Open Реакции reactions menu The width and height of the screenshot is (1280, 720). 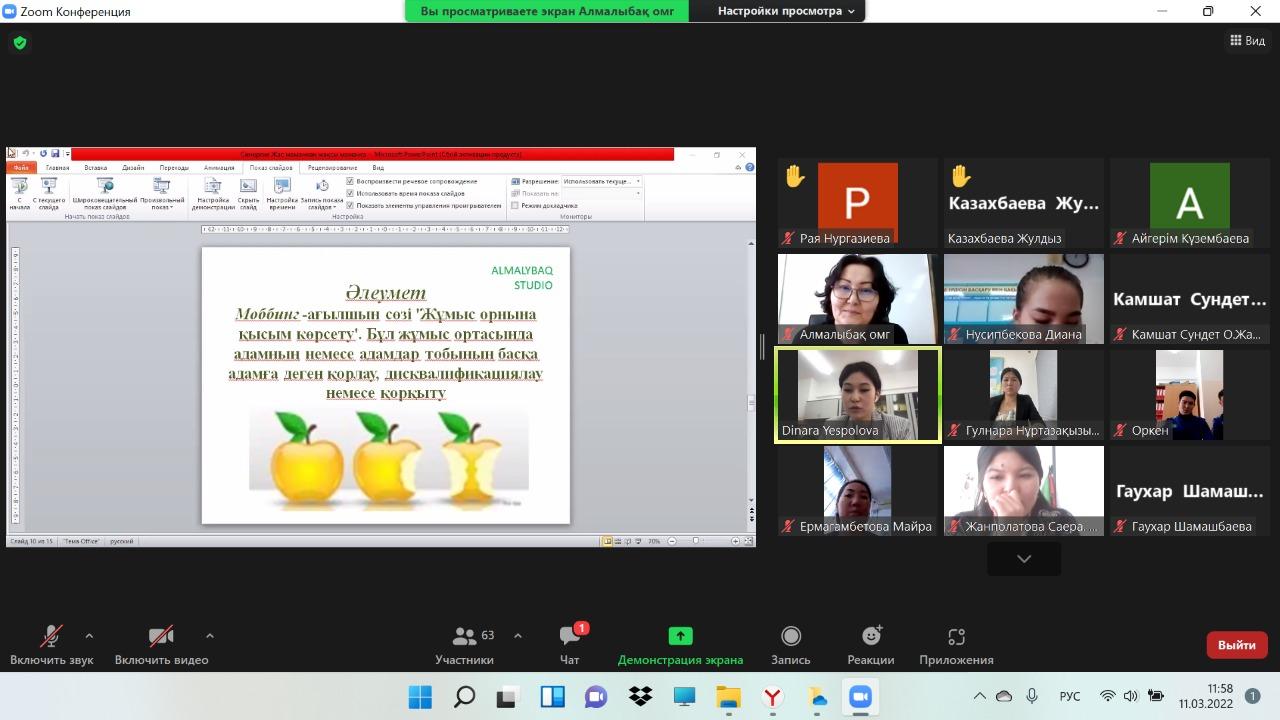pos(871,644)
